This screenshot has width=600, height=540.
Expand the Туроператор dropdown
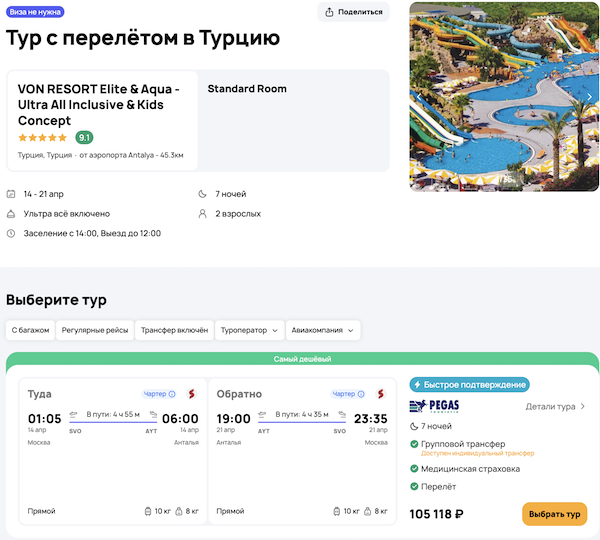click(x=248, y=330)
